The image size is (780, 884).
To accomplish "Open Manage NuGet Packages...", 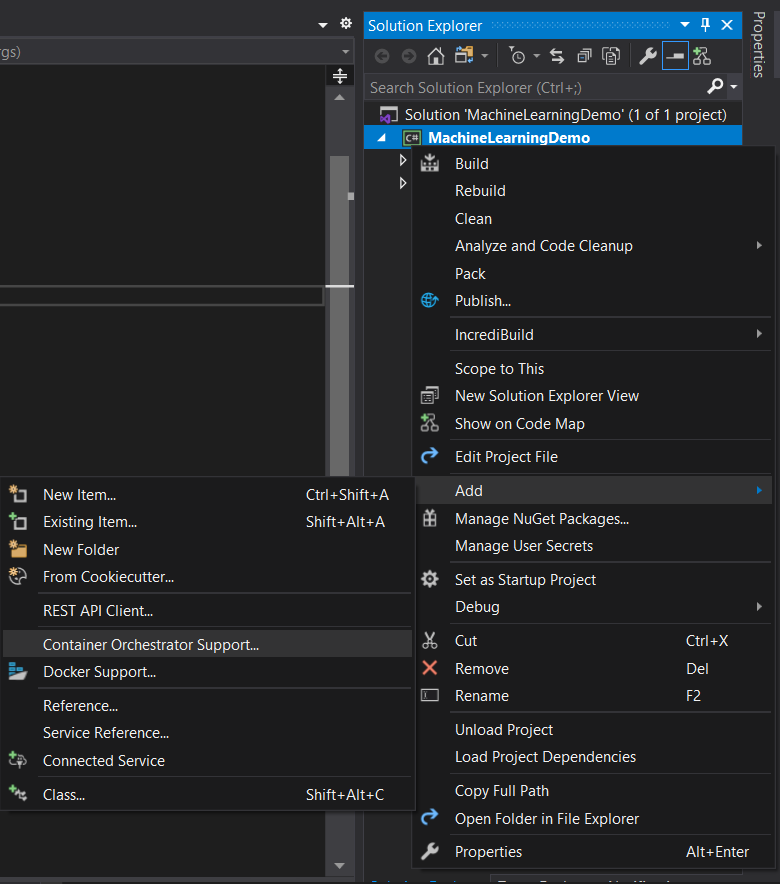I will click(x=593, y=519).
